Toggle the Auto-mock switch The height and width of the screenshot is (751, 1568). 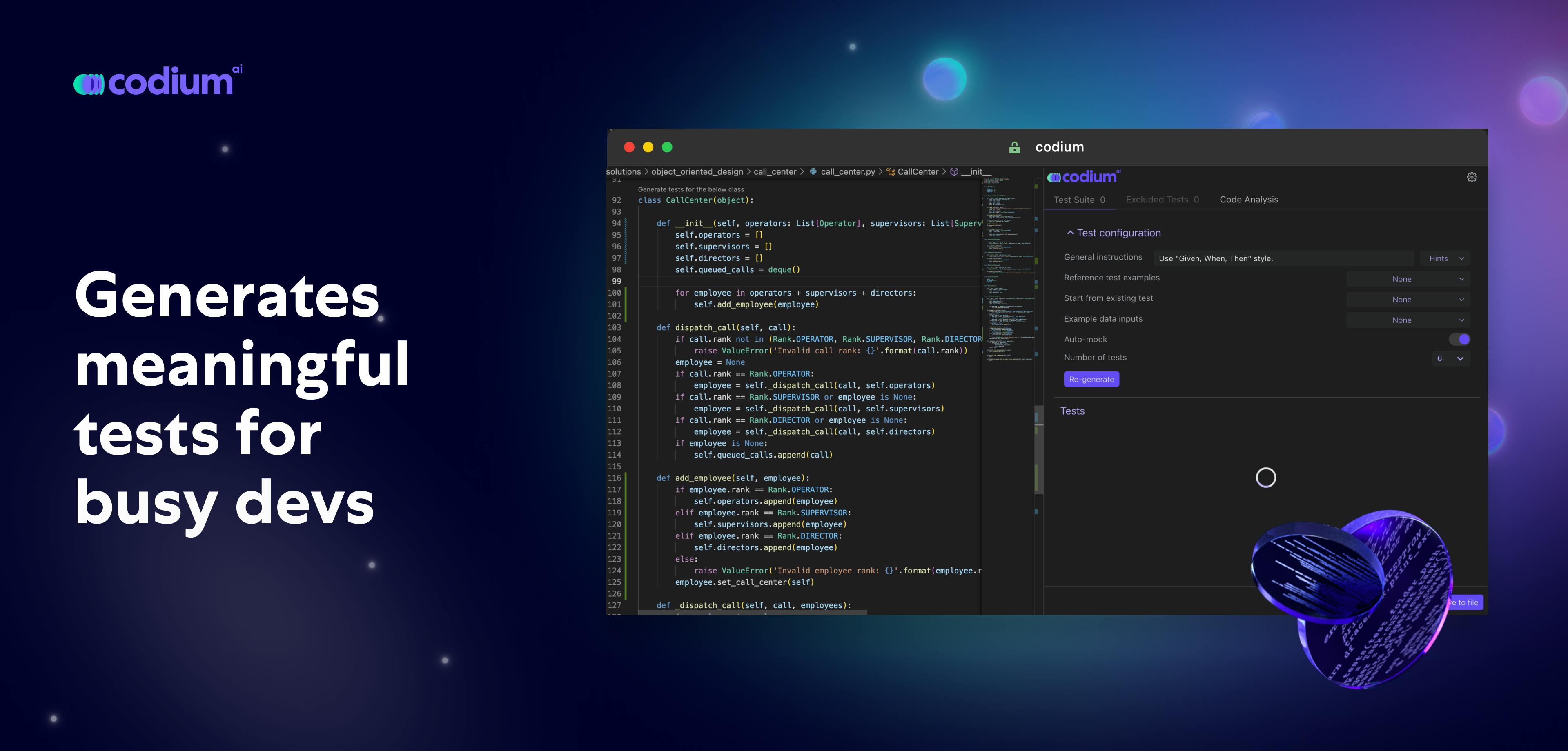(x=1460, y=339)
